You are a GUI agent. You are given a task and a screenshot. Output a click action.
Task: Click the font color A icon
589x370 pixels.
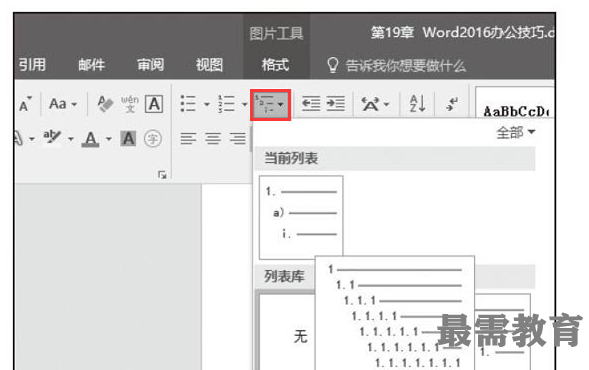tap(91, 139)
